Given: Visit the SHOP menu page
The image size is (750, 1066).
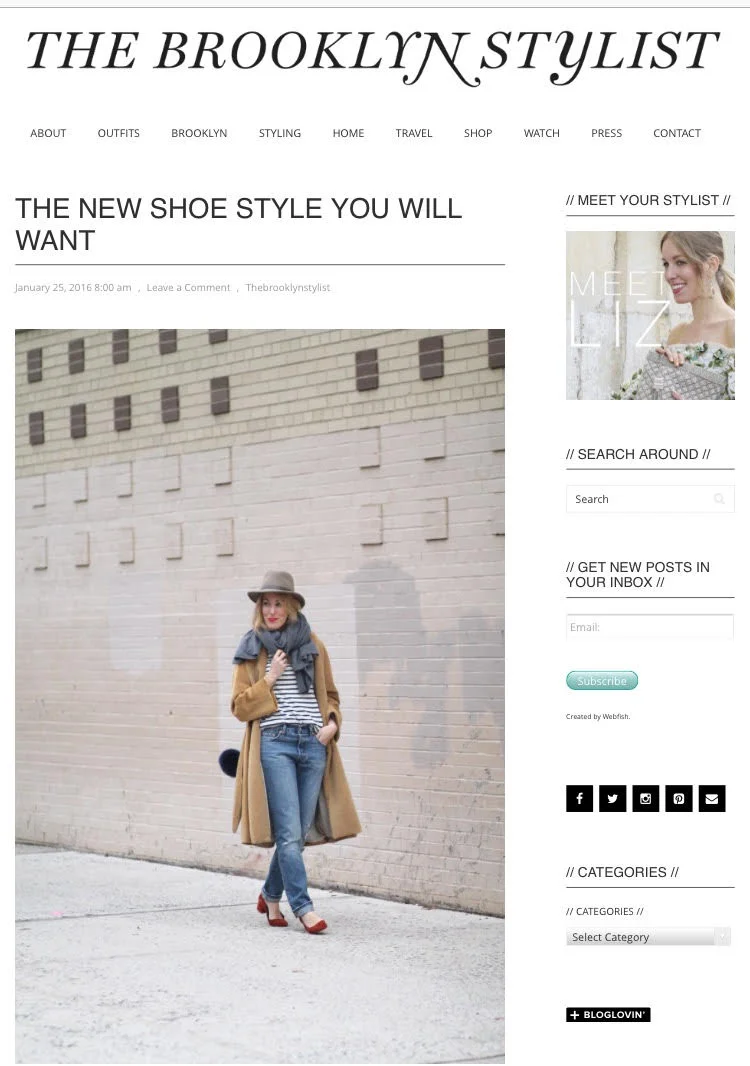Looking at the screenshot, I should [x=478, y=133].
